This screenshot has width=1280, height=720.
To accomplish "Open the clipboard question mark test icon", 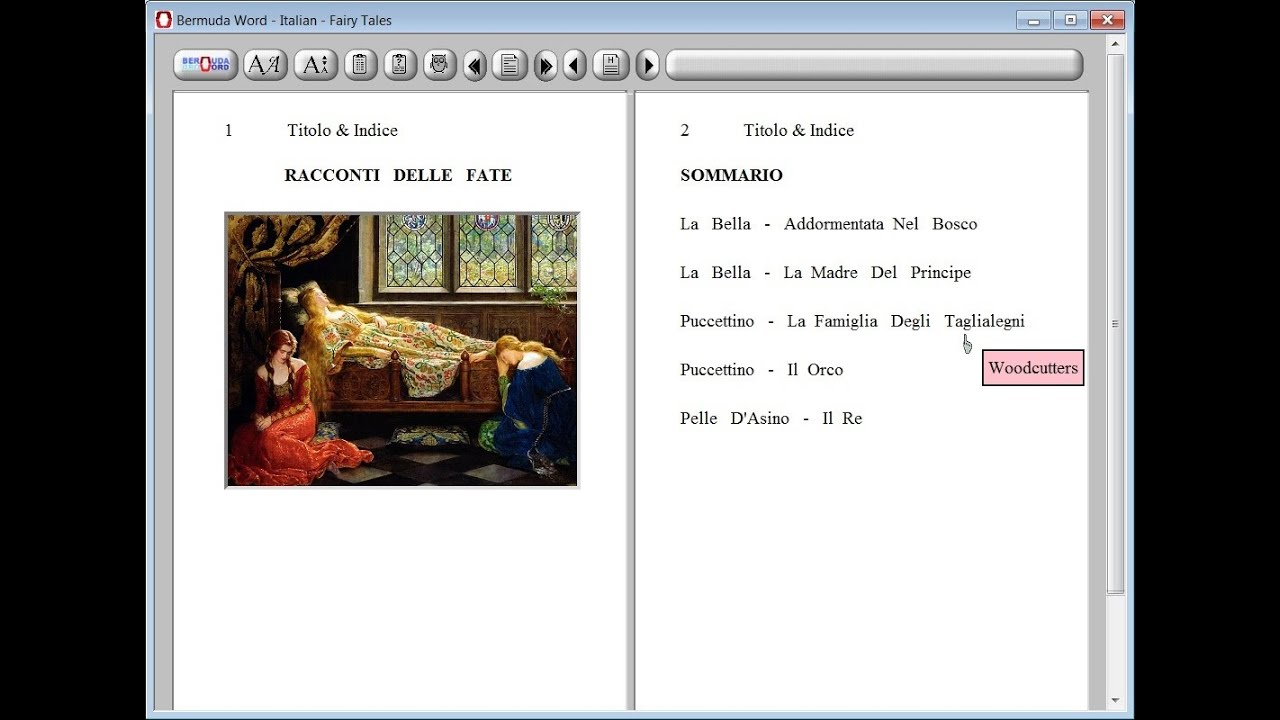I will [x=399, y=65].
